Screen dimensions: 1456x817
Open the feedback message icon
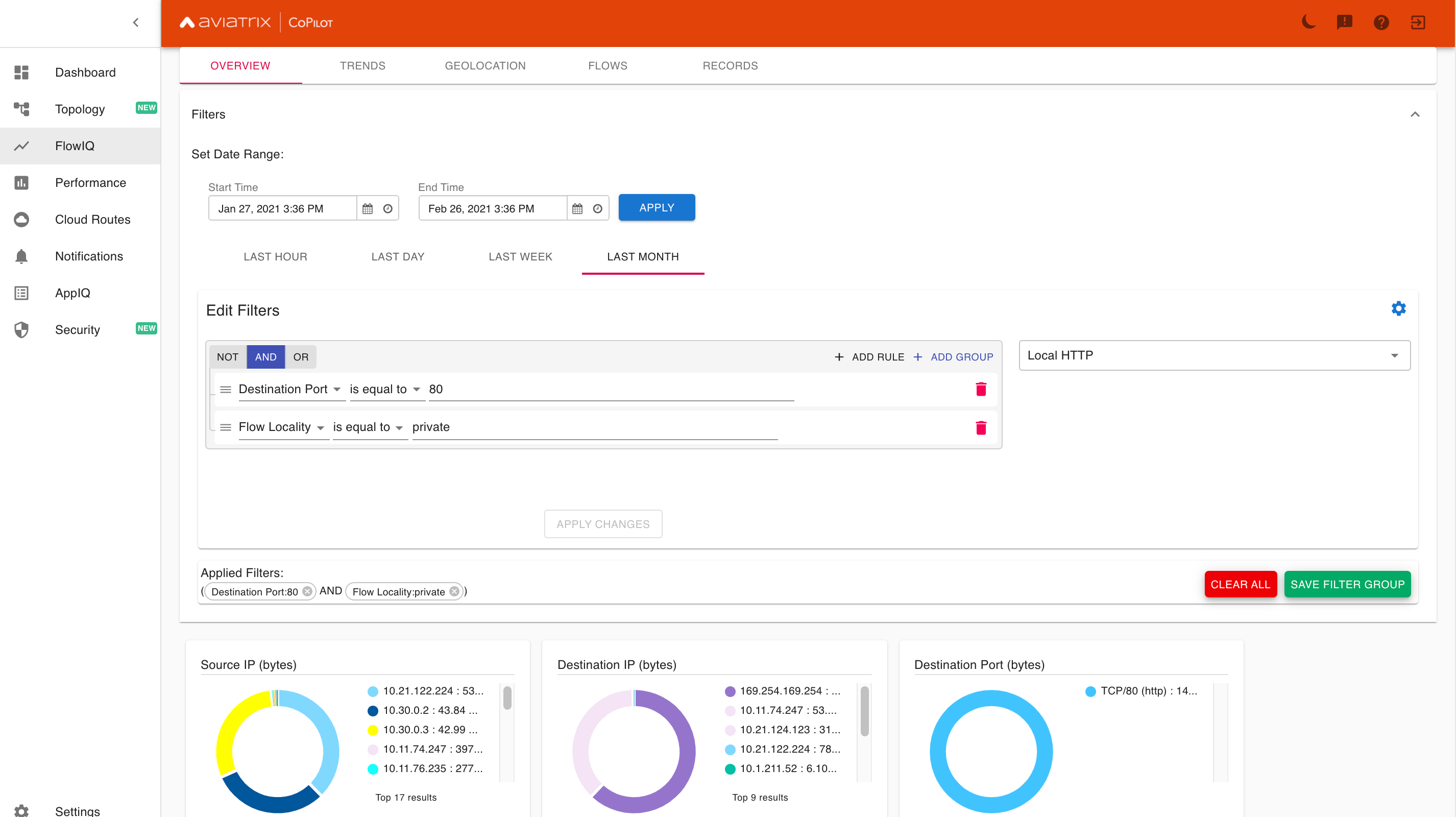point(1345,22)
